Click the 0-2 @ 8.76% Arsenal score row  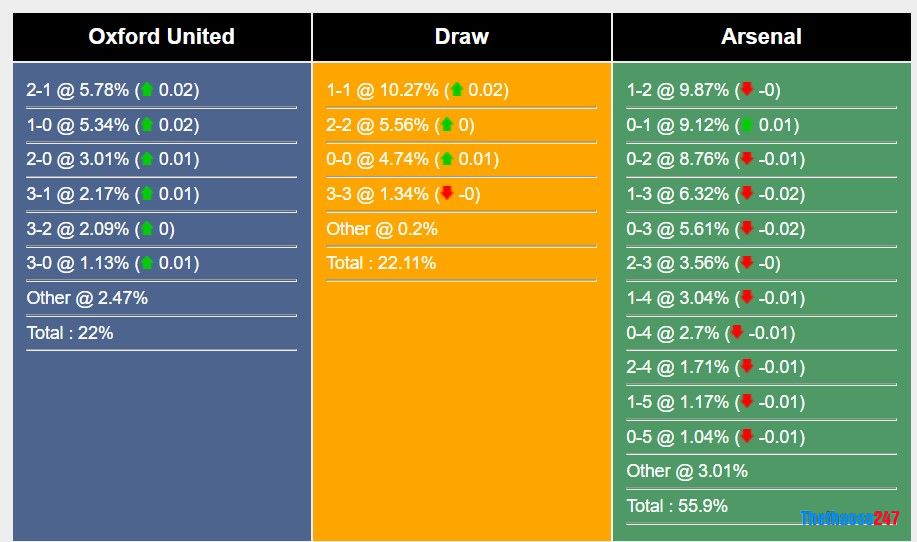tap(715, 159)
